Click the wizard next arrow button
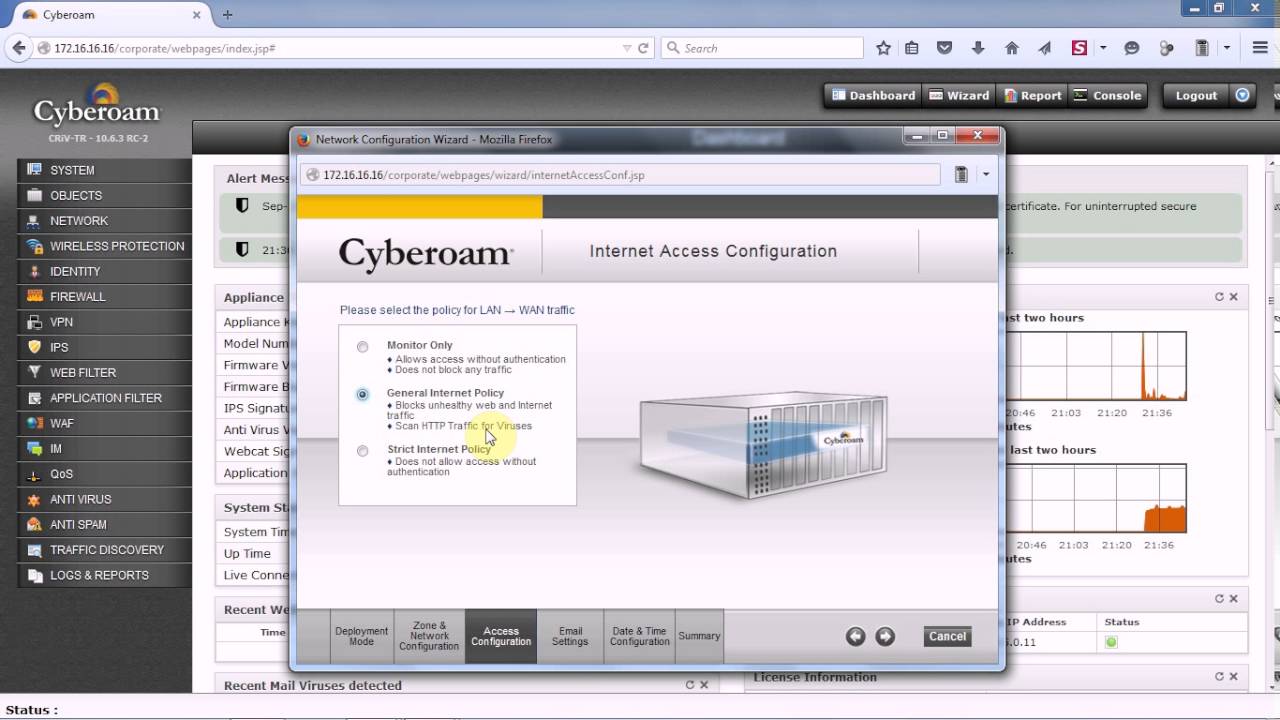This screenshot has width=1280, height=720. tap(885, 636)
